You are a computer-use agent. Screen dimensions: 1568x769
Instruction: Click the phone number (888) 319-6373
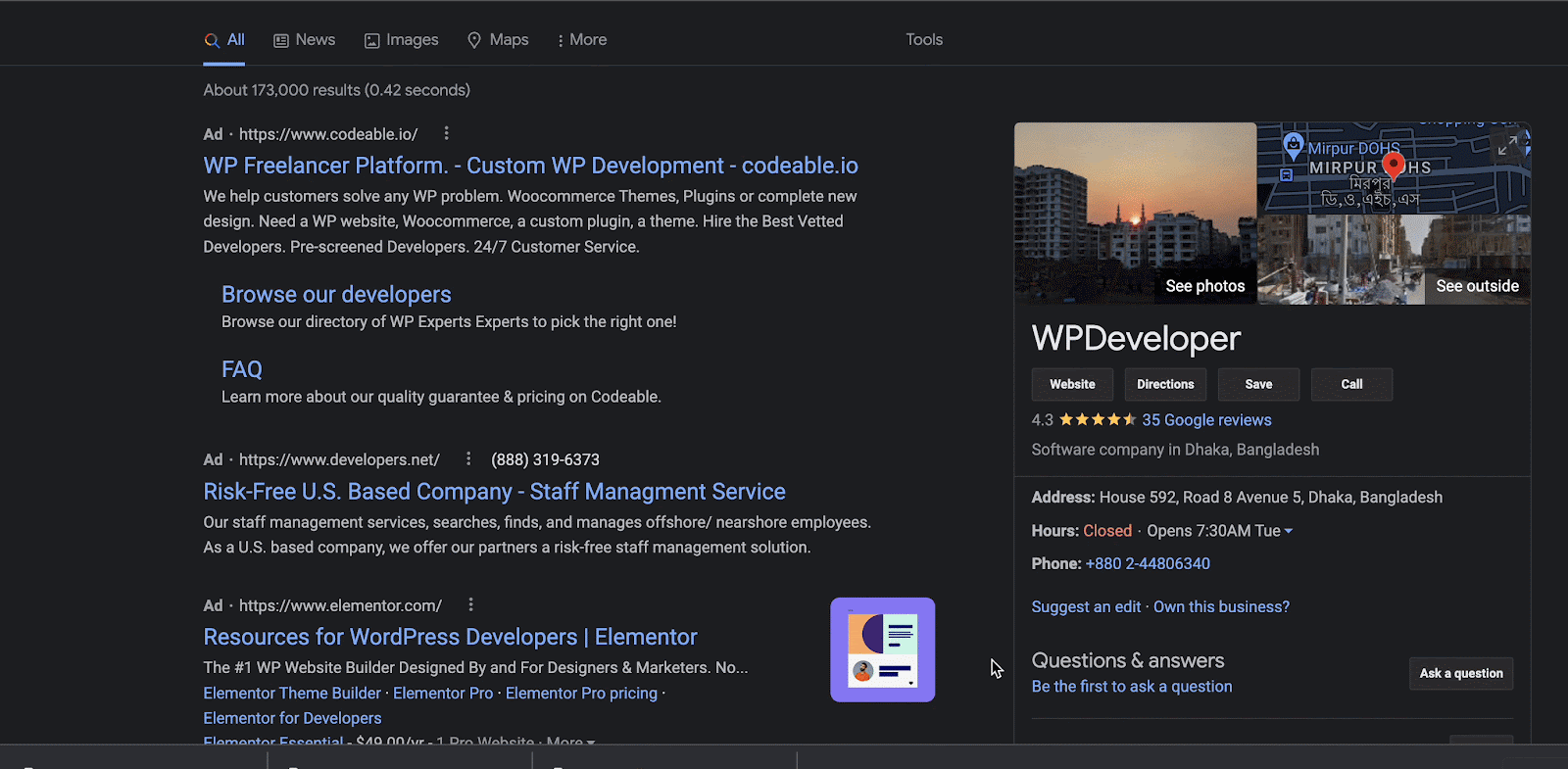coord(545,459)
